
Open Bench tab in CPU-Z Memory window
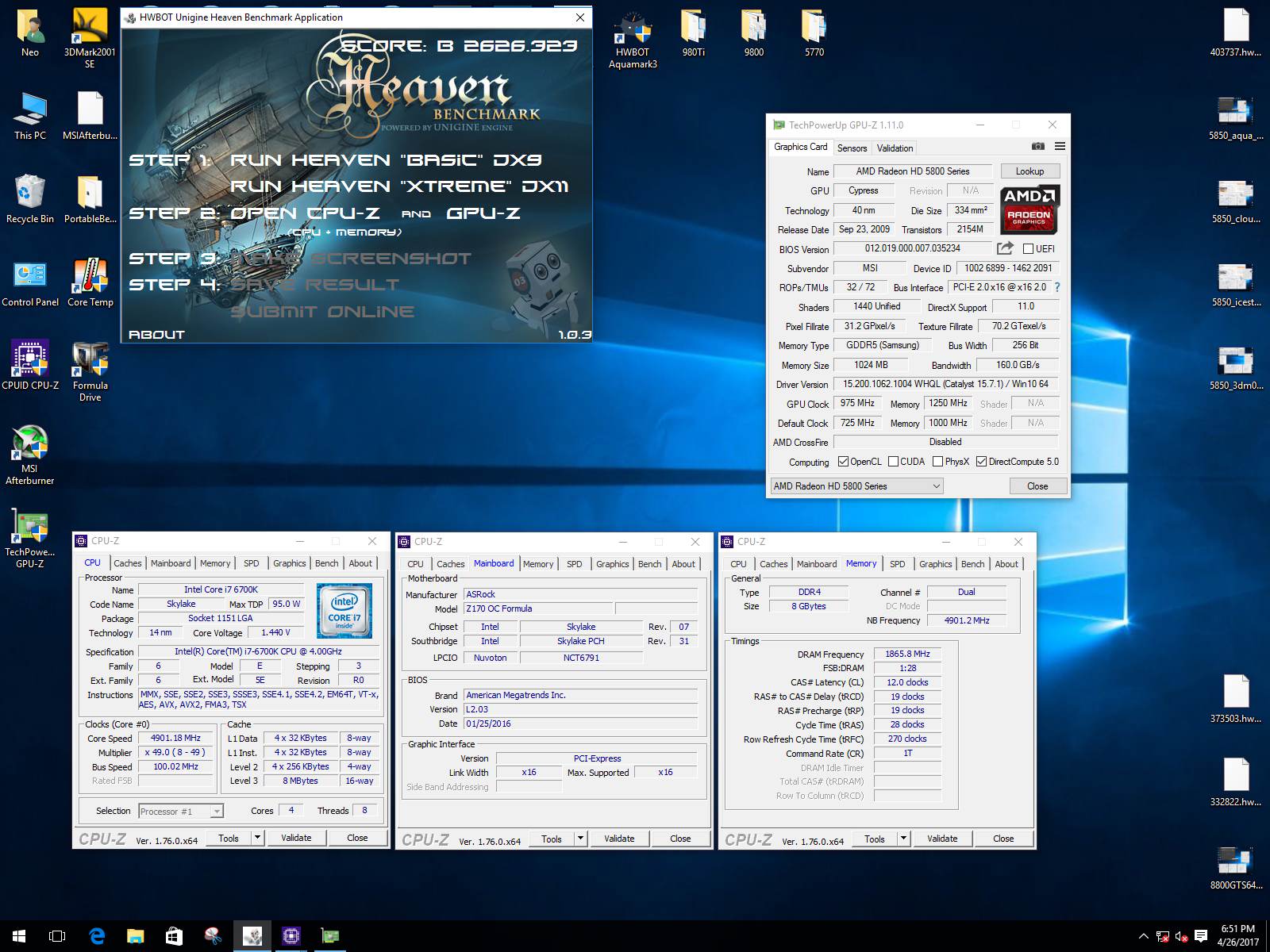[973, 564]
